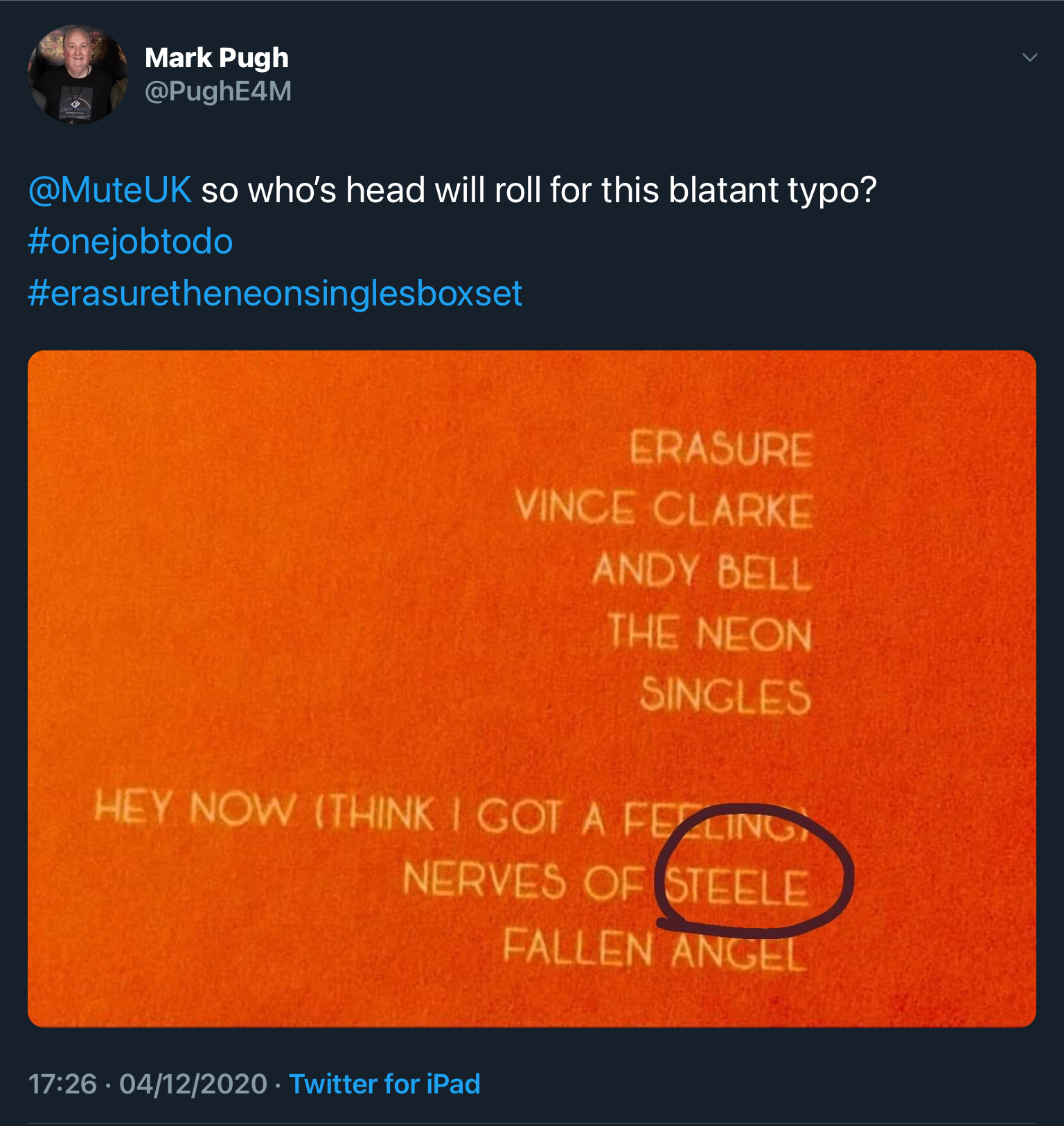Open the #erasuretheneonsinglesboxset hashtag

point(275,294)
